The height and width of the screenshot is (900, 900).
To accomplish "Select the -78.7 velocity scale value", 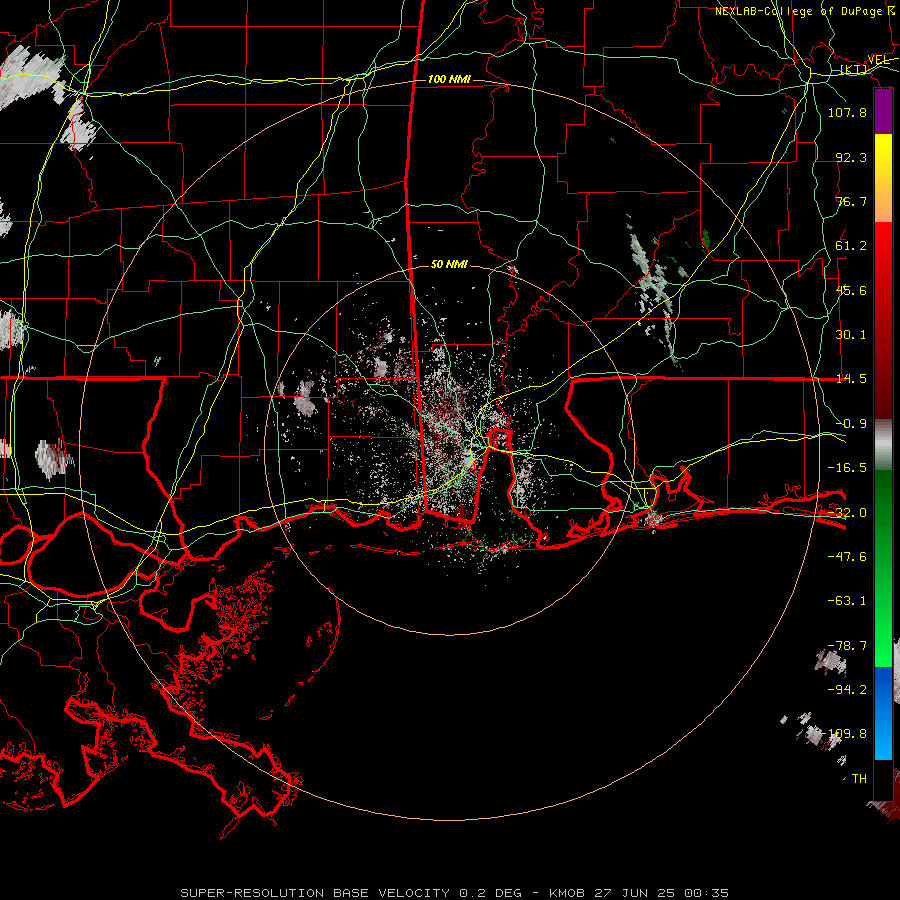I will click(x=847, y=646).
